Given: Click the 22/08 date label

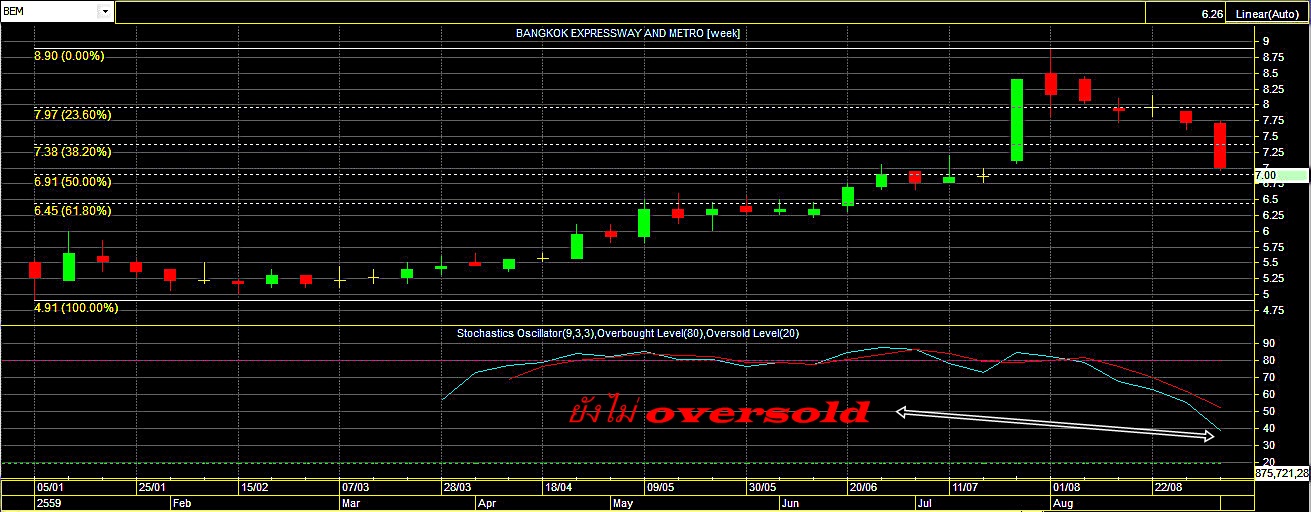Looking at the screenshot, I should click(1168, 487).
